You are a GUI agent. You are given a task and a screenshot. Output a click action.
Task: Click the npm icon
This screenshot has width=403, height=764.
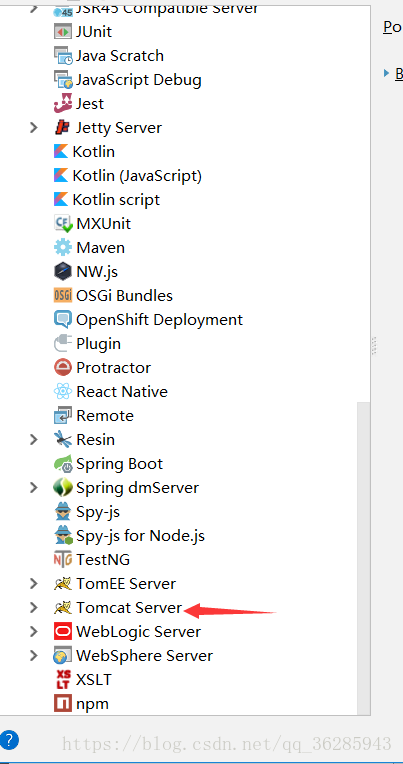pyautogui.click(x=63, y=704)
